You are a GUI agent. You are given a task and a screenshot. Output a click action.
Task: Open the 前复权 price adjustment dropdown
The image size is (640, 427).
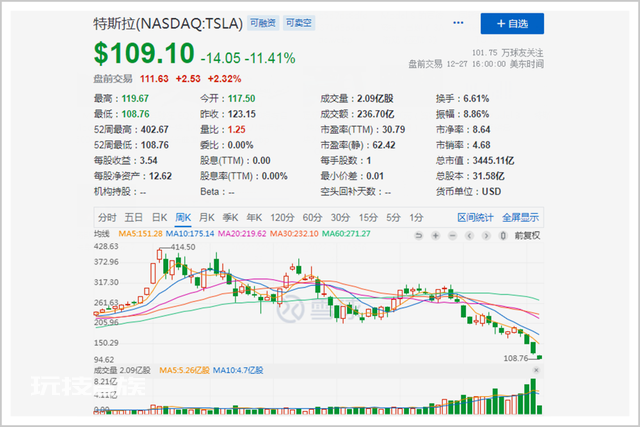pyautogui.click(x=527, y=236)
